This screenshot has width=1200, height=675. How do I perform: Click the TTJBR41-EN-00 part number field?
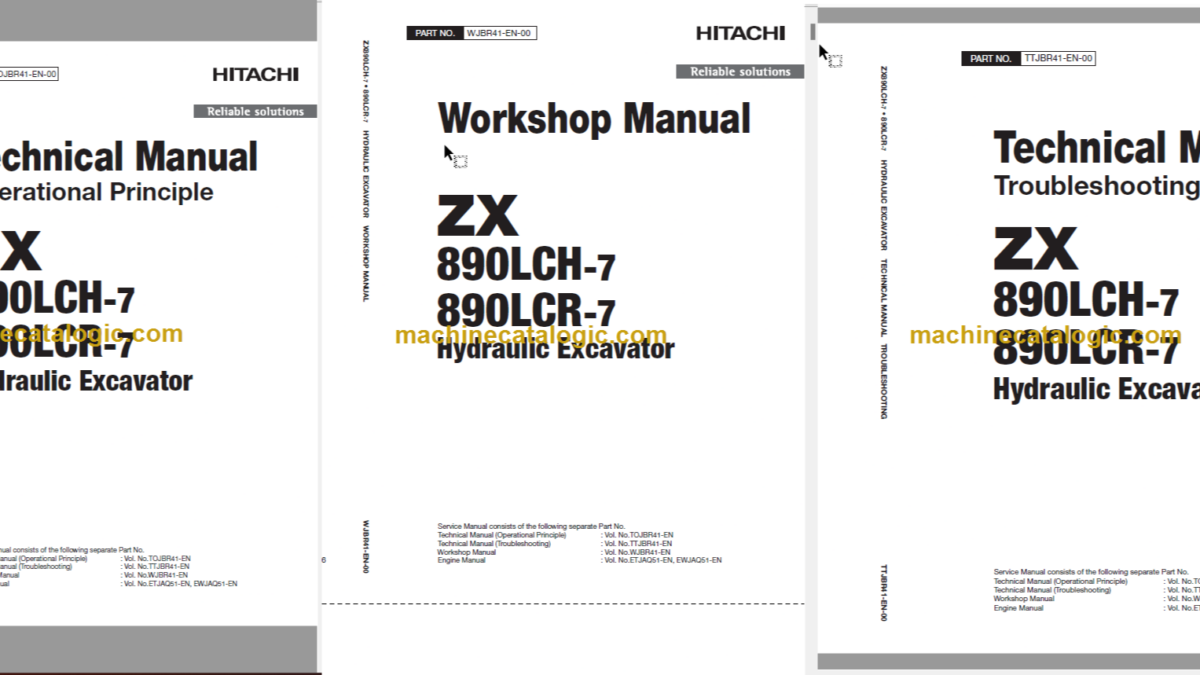pos(1058,59)
